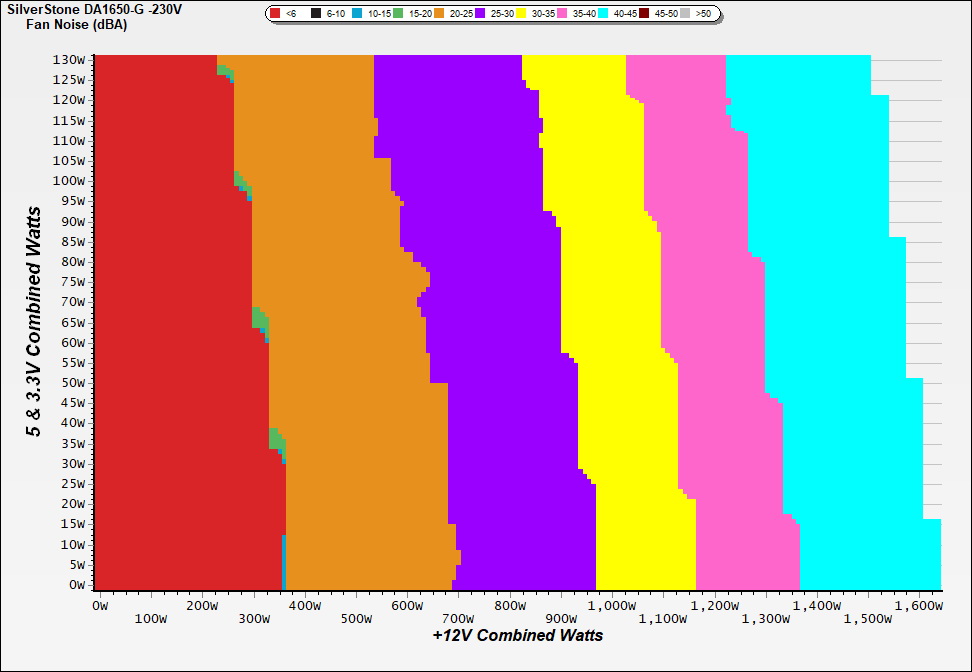Click the +12V Combined Watts axis title
This screenshot has width=972, height=672.
coord(518,635)
